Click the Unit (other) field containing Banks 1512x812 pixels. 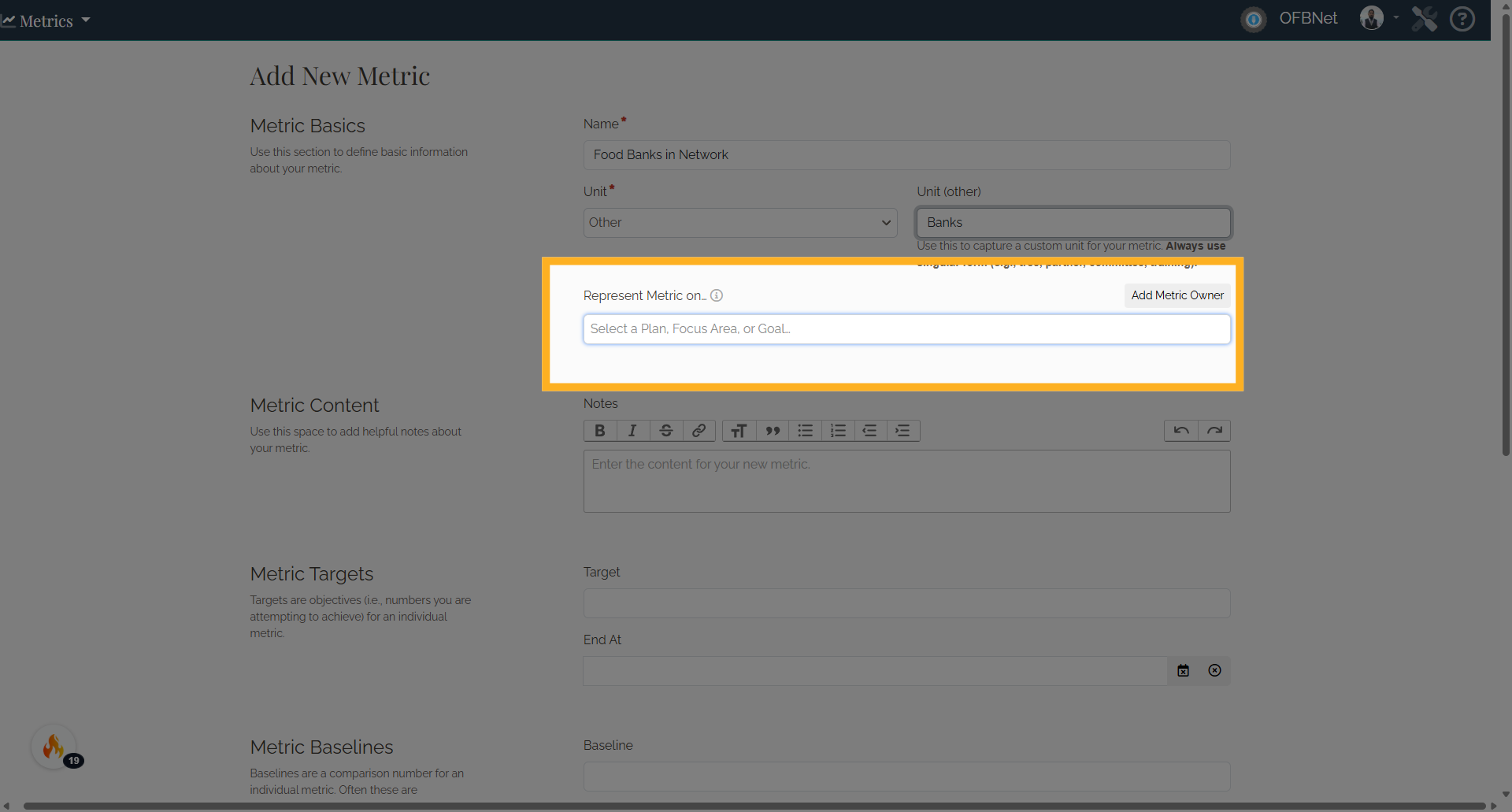[x=1073, y=223]
